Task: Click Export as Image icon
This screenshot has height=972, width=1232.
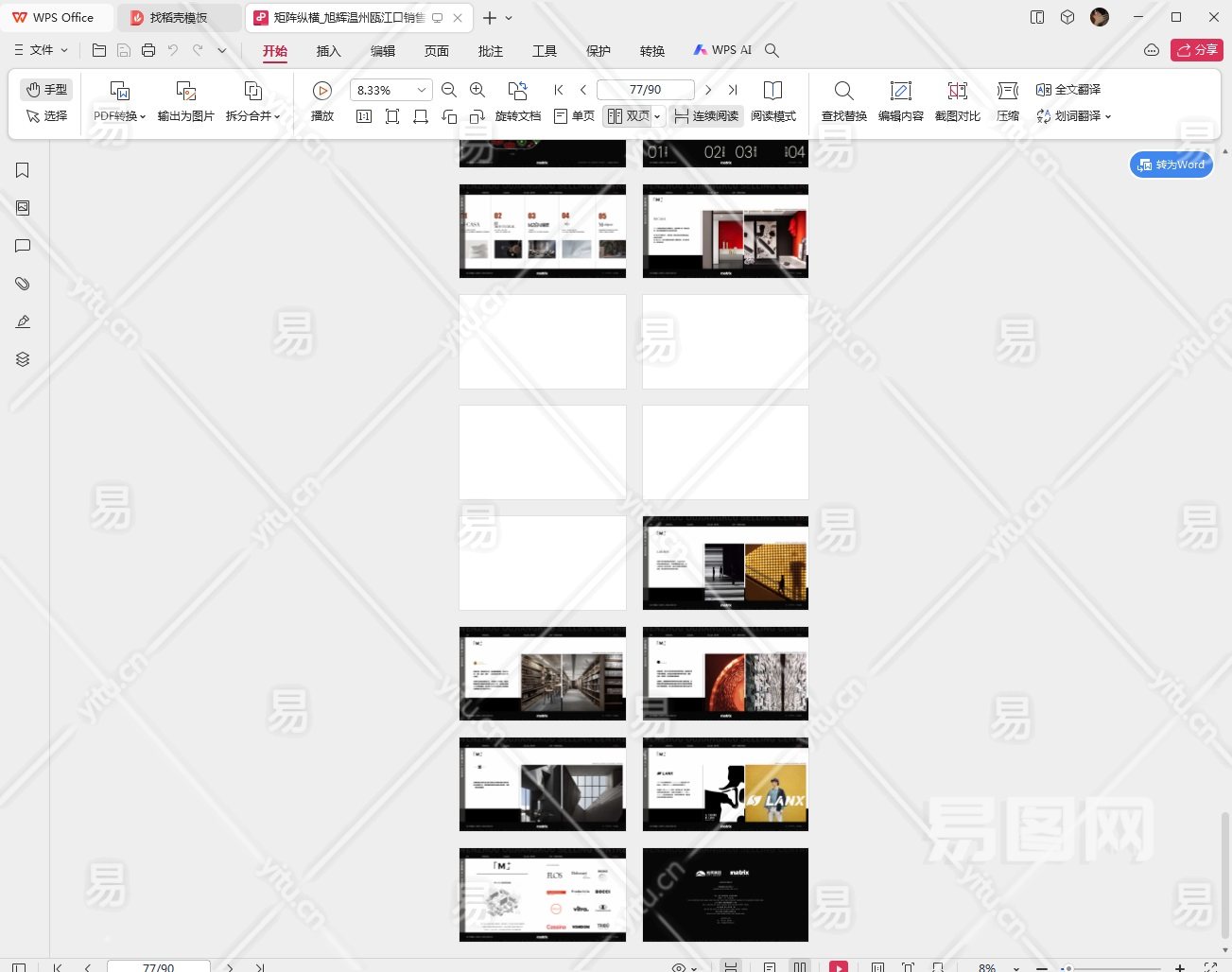Action: tap(185, 91)
